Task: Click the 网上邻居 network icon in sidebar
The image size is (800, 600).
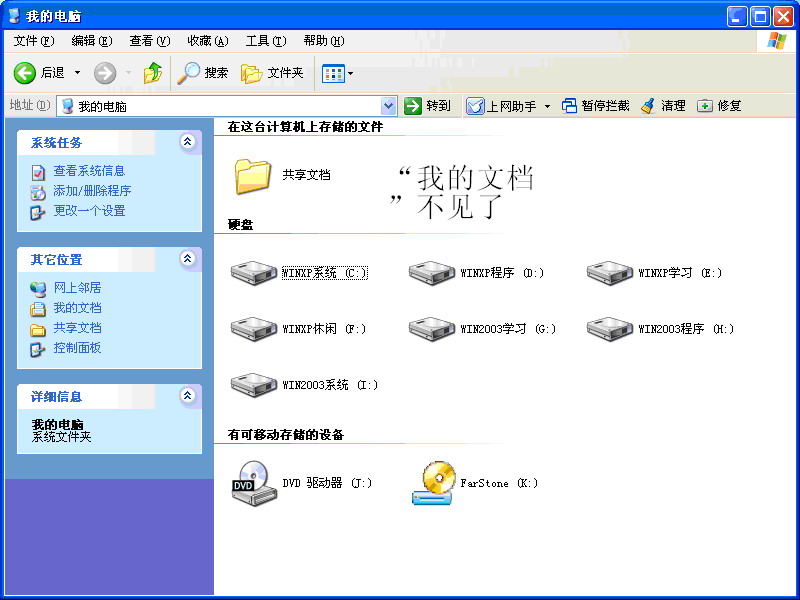Action: [x=38, y=289]
